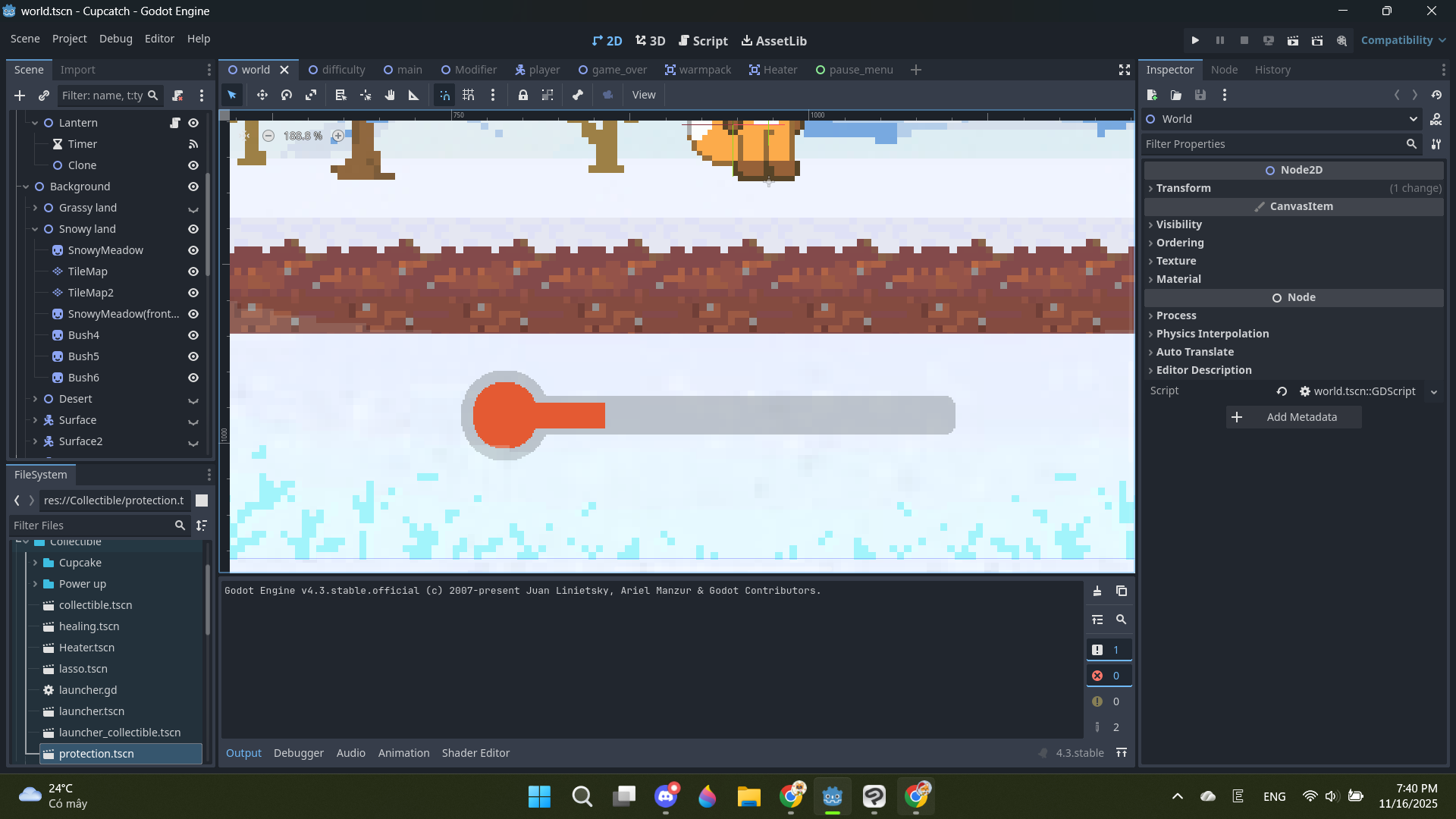Hide the Lantern node
1456x819 pixels.
pos(193,123)
